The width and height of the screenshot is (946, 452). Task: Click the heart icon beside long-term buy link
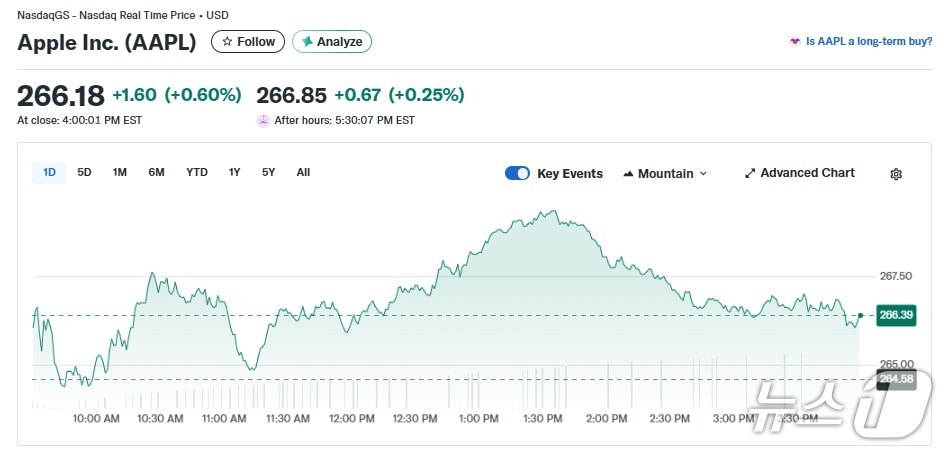coord(795,42)
